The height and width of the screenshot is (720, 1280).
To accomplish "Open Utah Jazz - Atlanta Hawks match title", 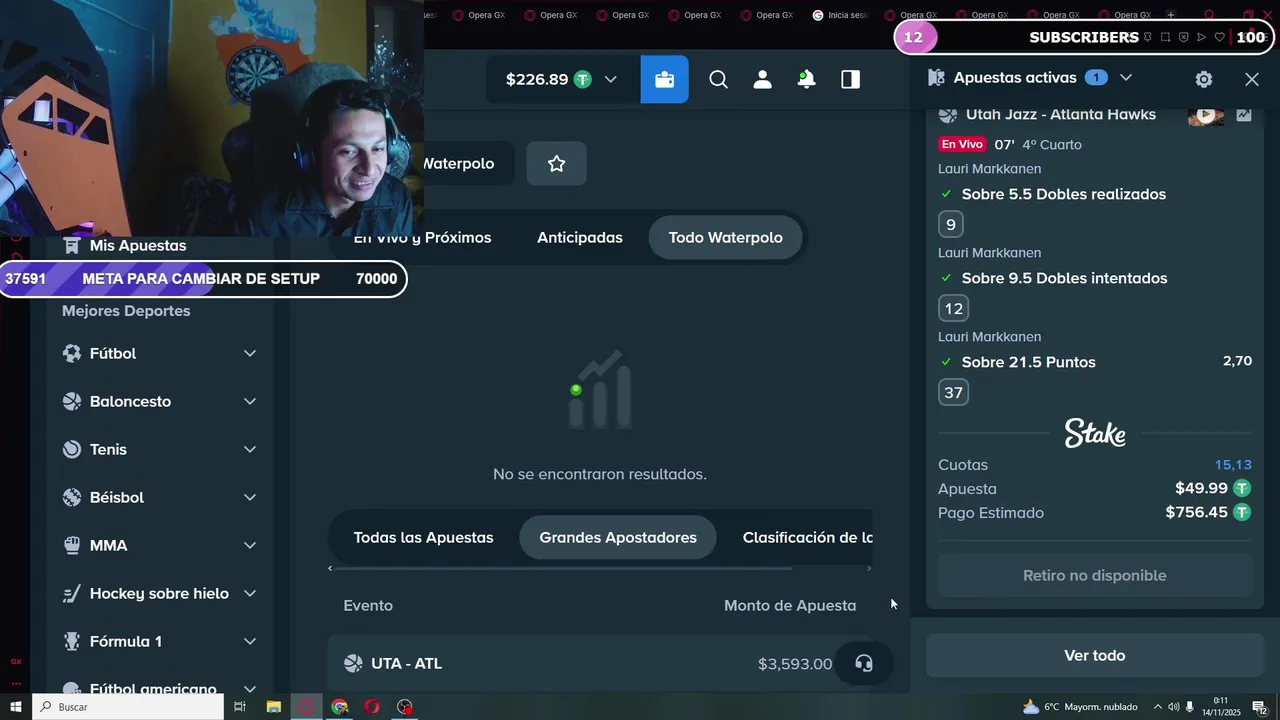I will click(1061, 115).
